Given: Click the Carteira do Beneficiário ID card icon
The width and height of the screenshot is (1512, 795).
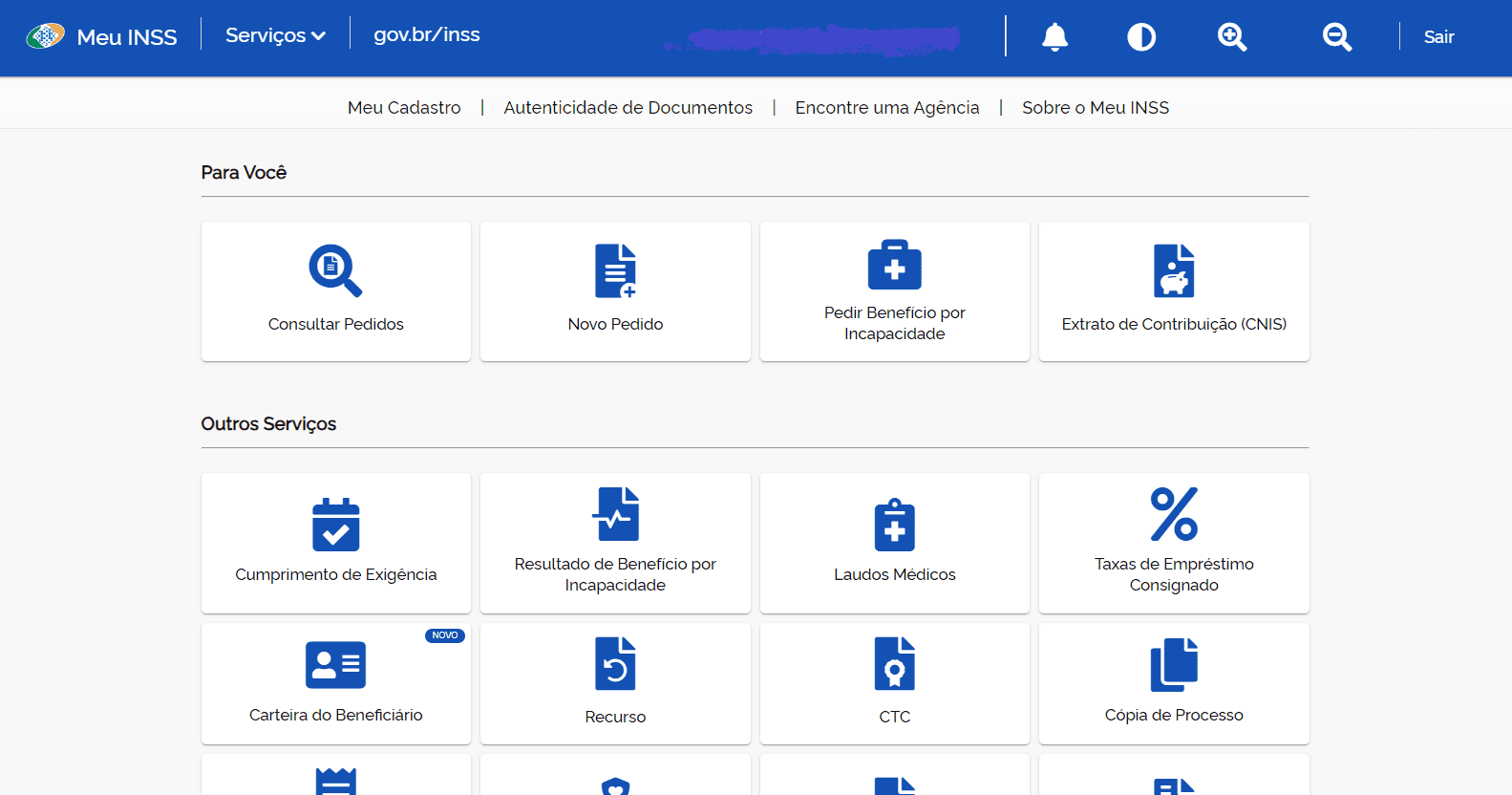Looking at the screenshot, I should (x=335, y=665).
